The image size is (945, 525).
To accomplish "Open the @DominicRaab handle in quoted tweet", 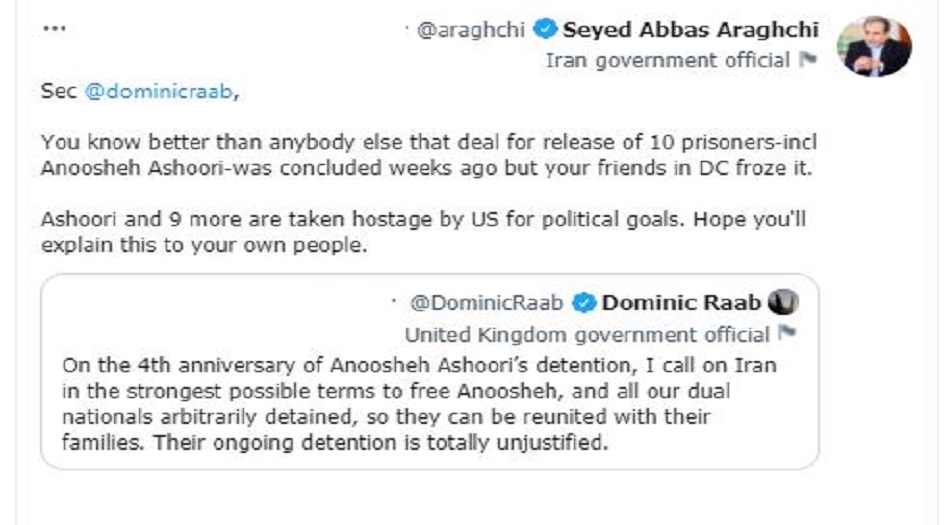I will (487, 303).
